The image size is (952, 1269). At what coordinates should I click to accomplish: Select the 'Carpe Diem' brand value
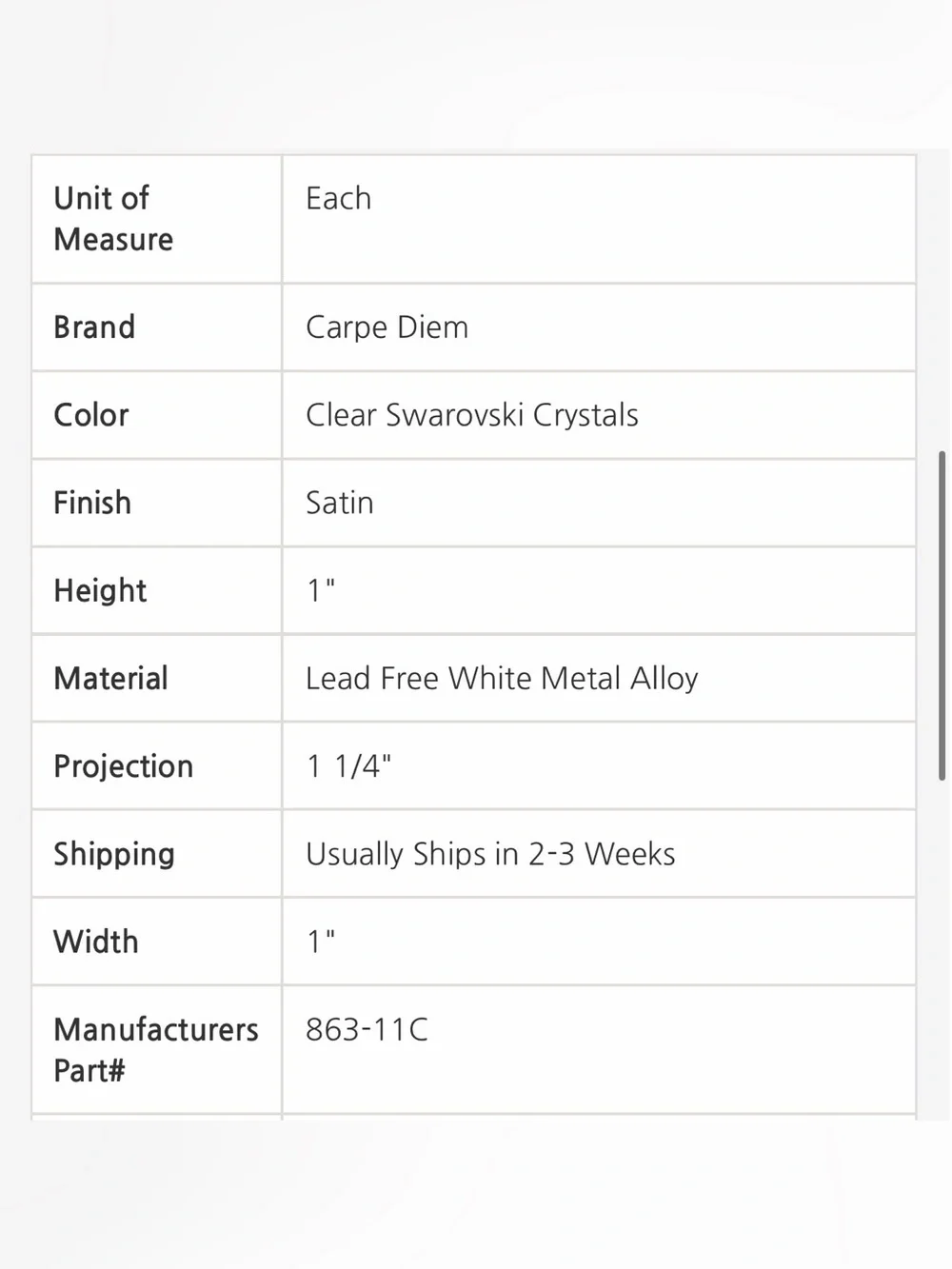pyautogui.click(x=387, y=327)
